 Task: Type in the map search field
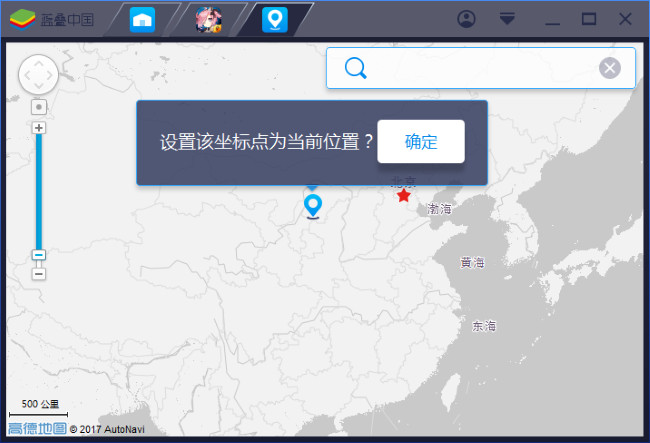[x=480, y=68]
